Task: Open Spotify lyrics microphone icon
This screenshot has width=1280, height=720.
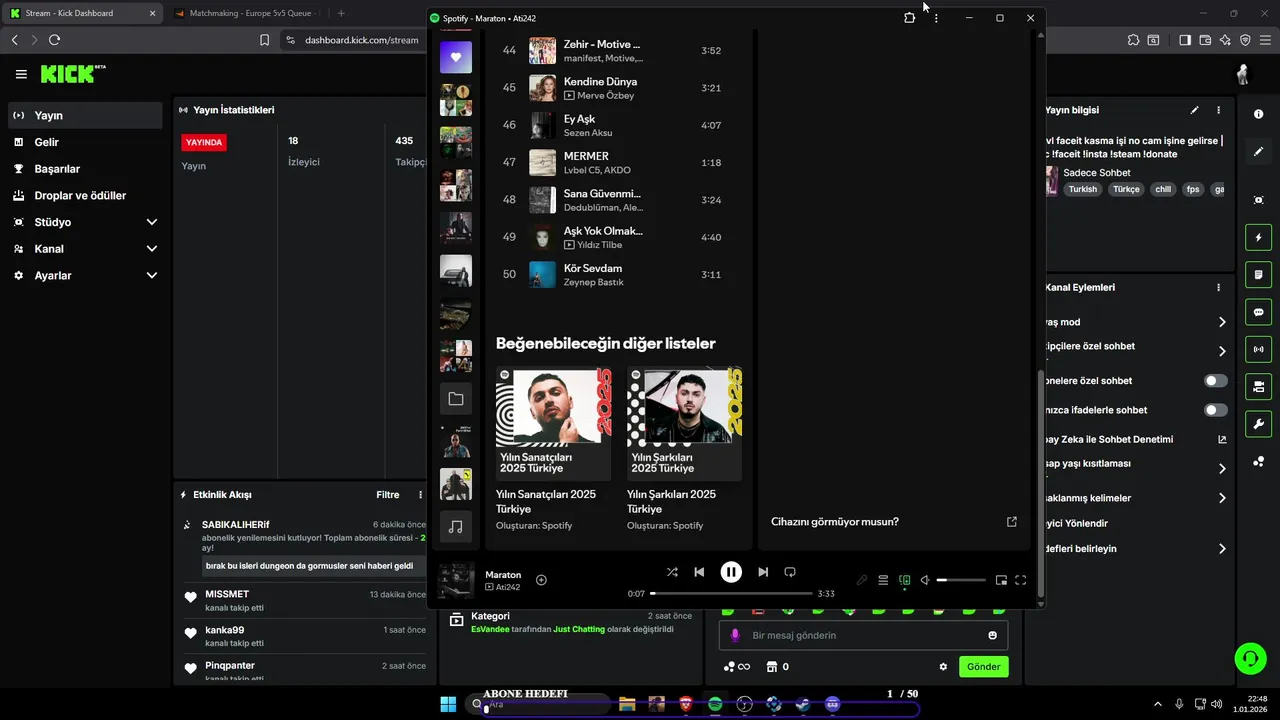Action: coord(862,580)
